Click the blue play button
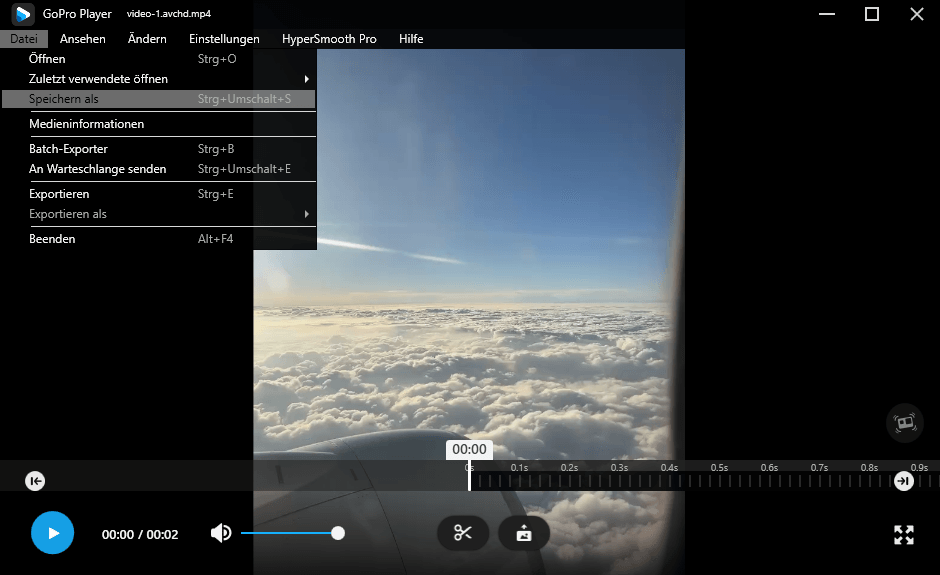This screenshot has height=575, width=940. (x=53, y=532)
